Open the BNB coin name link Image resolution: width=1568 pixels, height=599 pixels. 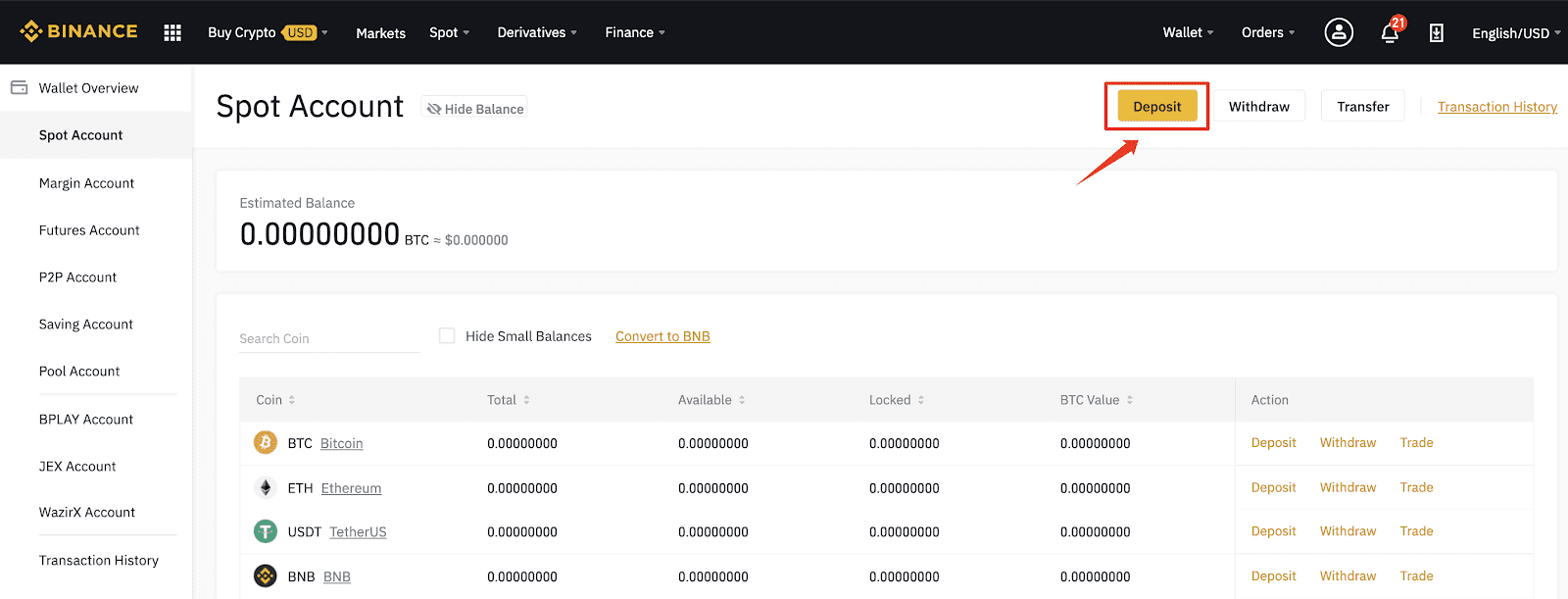pos(336,577)
